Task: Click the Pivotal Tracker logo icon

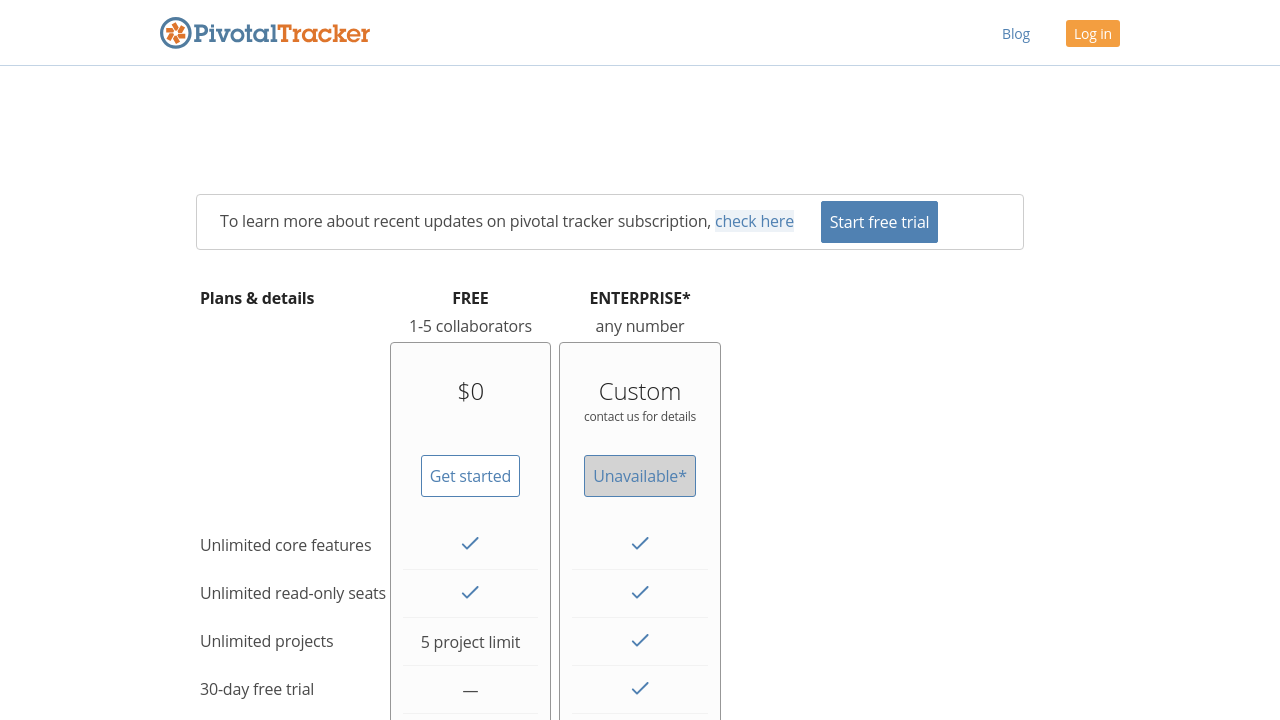Action: [176, 33]
